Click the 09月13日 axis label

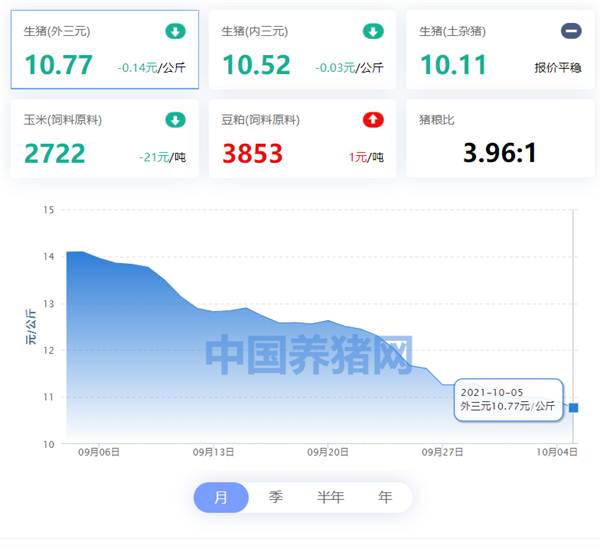click(x=213, y=453)
